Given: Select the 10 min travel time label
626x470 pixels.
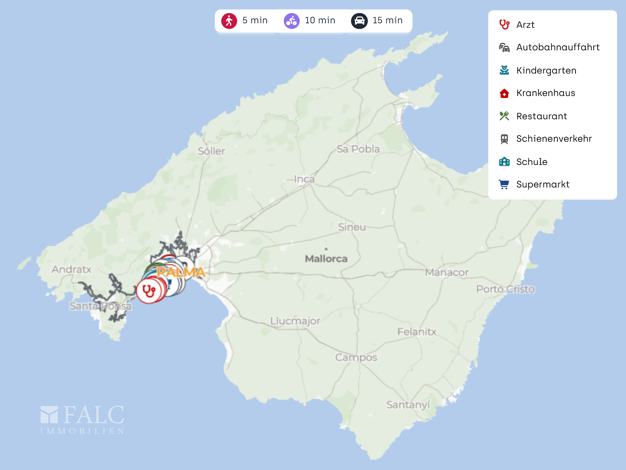Looking at the screenshot, I should [320, 21].
